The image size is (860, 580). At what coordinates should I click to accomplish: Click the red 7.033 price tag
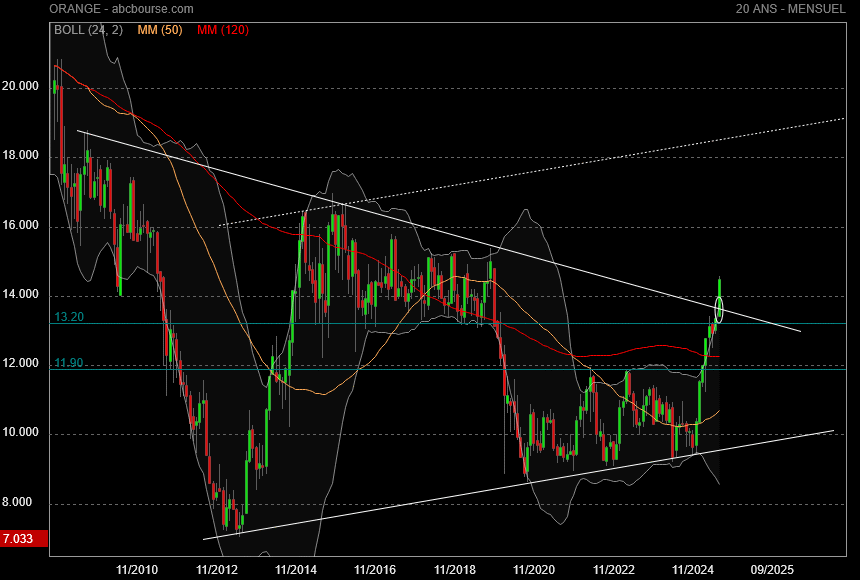click(x=24, y=539)
